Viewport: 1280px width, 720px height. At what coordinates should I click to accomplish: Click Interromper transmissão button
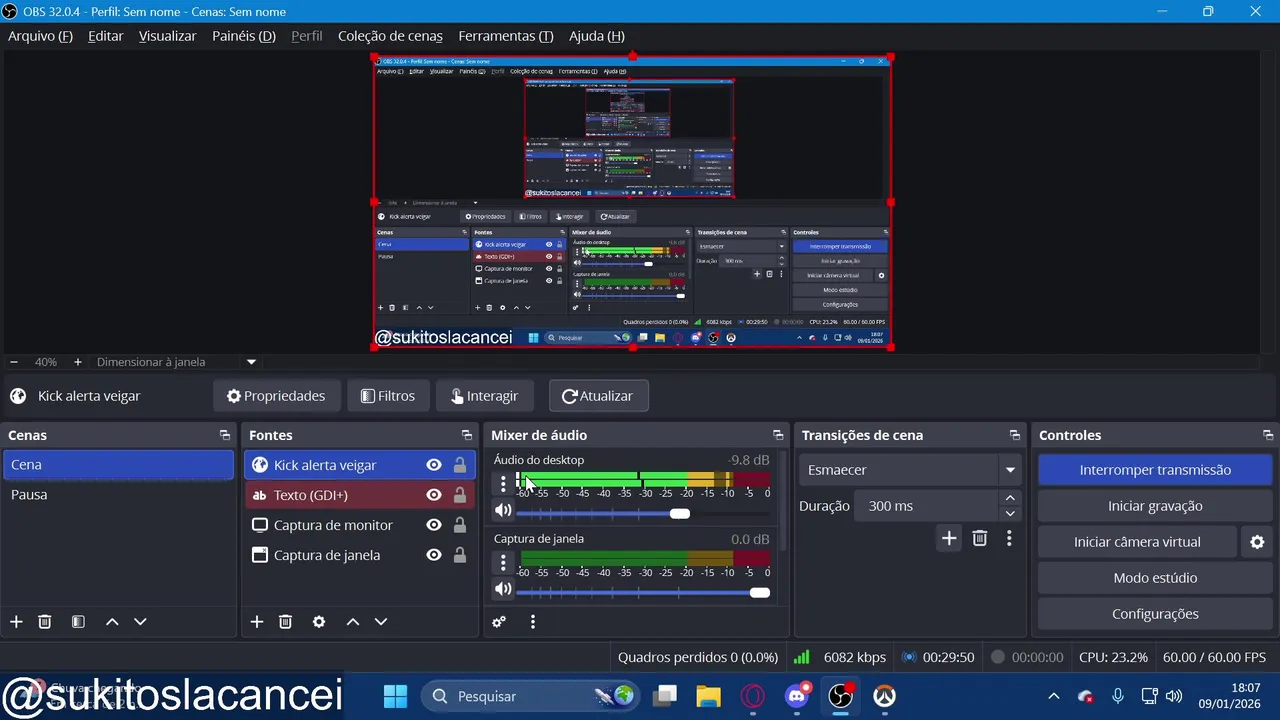[1155, 470]
